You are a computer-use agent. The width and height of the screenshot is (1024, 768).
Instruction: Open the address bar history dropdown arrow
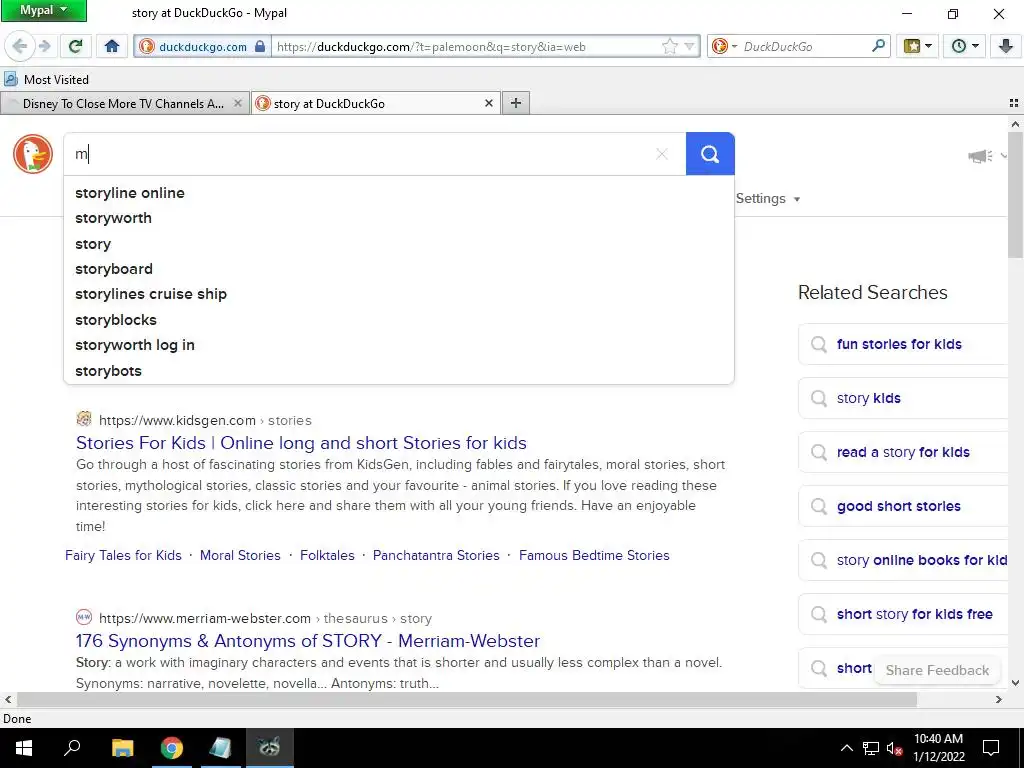coord(689,46)
